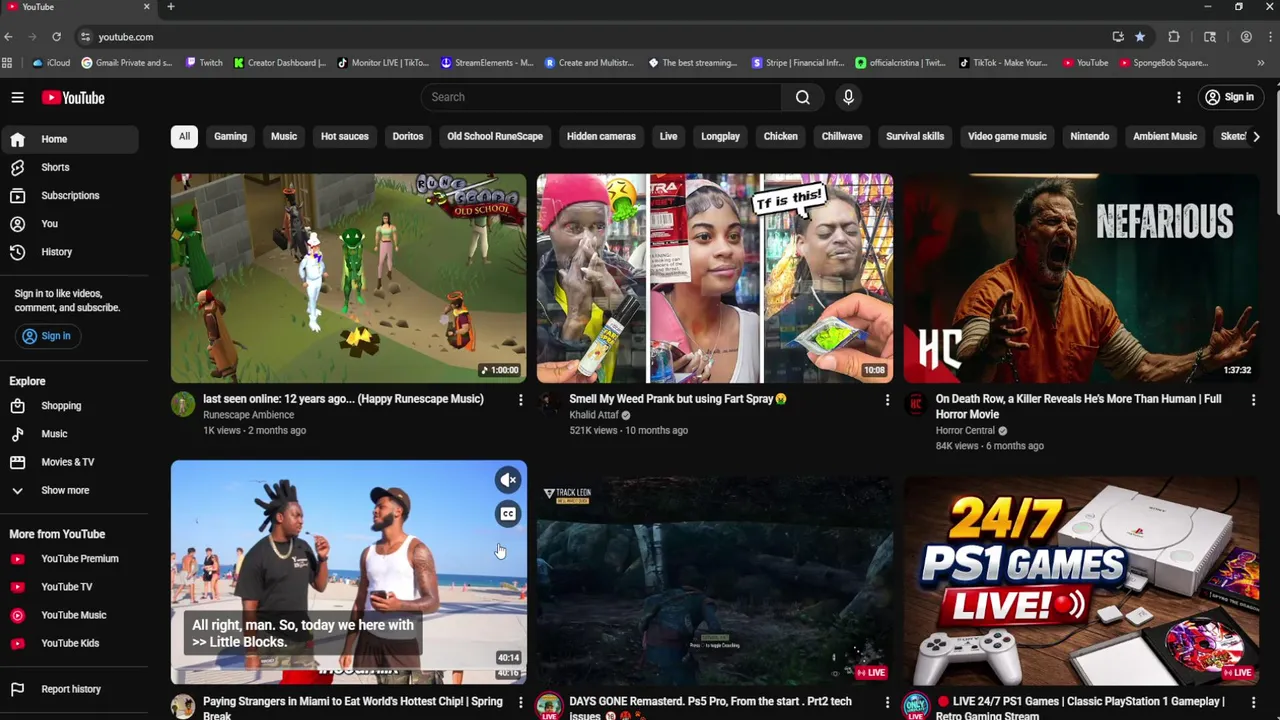The image size is (1280, 720).
Task: Open options menu for Weed Prank video
Action: coord(887,400)
